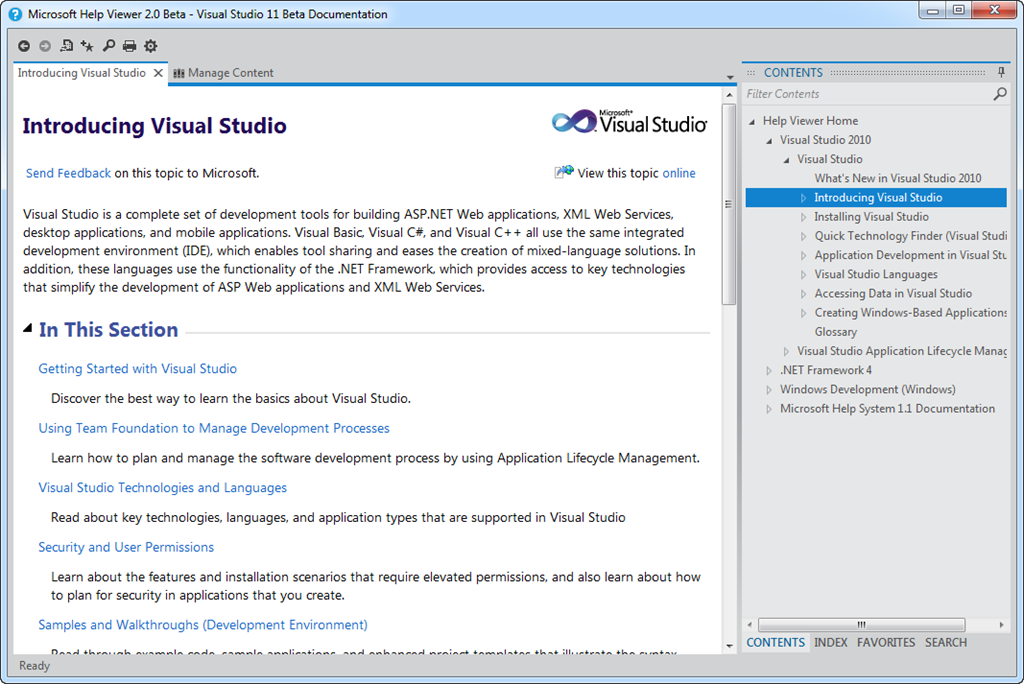This screenshot has width=1024, height=684.
Task: Expand Windows Development (Windows) node
Action: tap(769, 390)
